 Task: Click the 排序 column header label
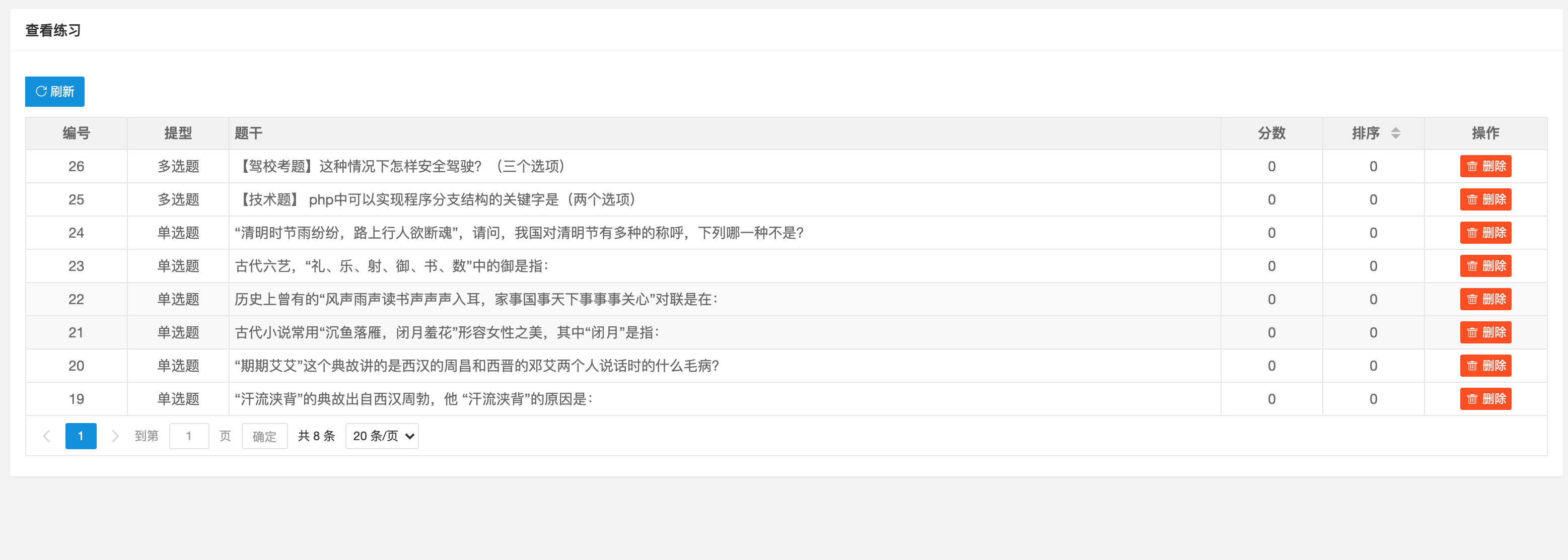click(1366, 133)
